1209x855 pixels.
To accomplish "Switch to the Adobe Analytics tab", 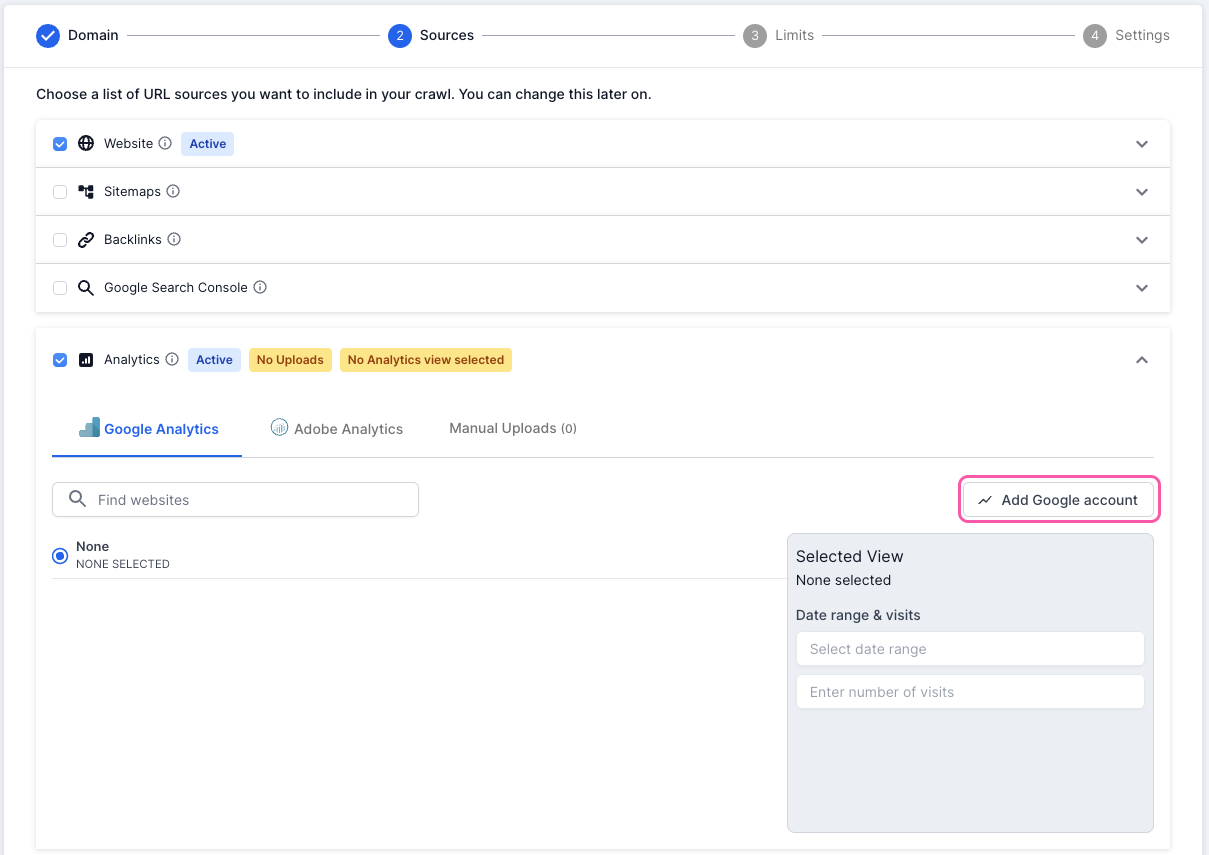I will (x=337, y=429).
